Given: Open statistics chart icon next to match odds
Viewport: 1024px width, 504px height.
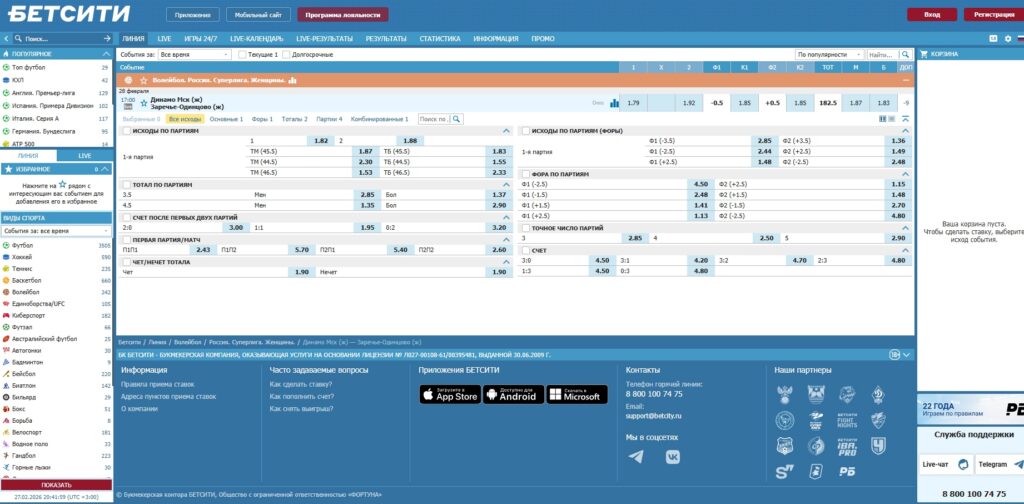Looking at the screenshot, I should [613, 102].
